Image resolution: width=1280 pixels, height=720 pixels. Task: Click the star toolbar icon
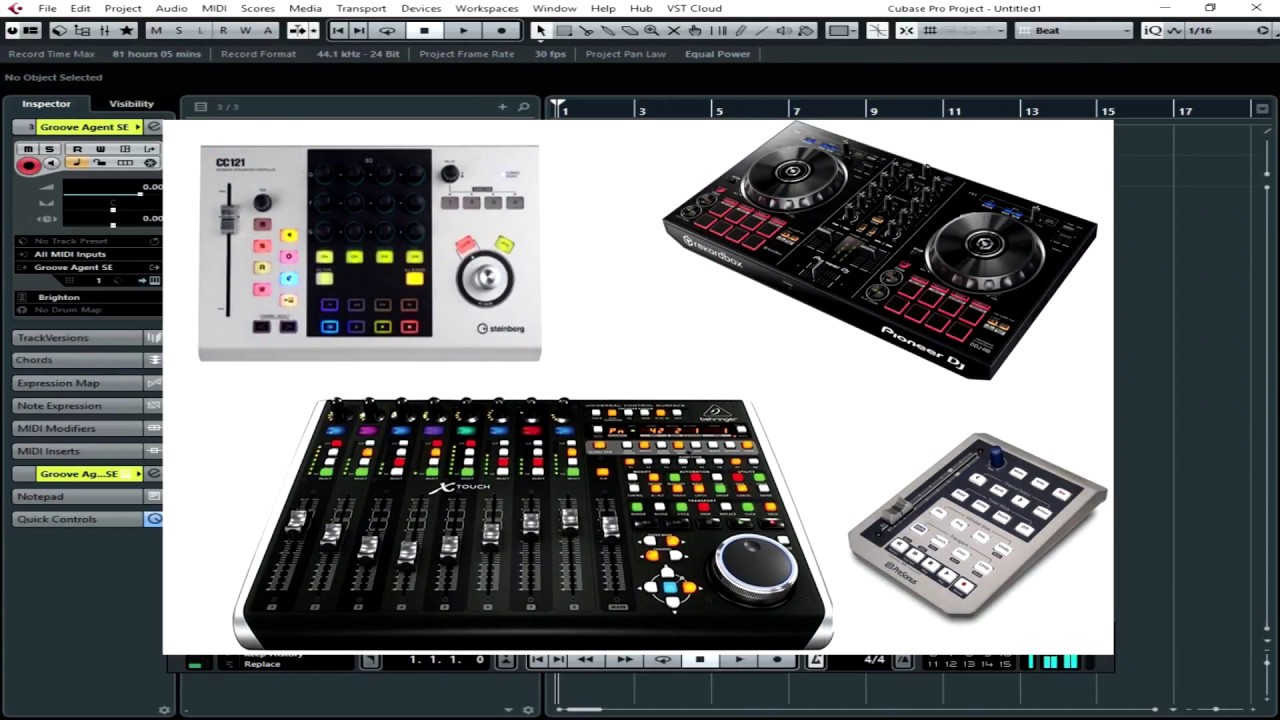click(x=126, y=31)
